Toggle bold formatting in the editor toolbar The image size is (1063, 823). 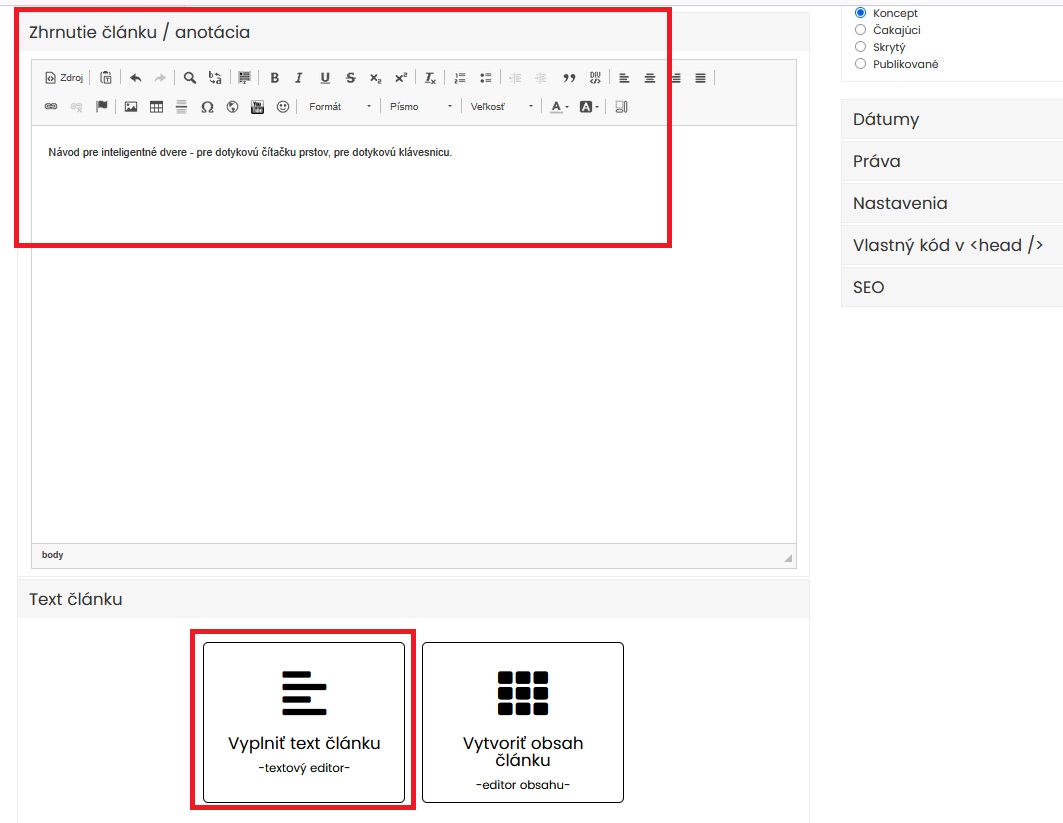click(x=274, y=78)
